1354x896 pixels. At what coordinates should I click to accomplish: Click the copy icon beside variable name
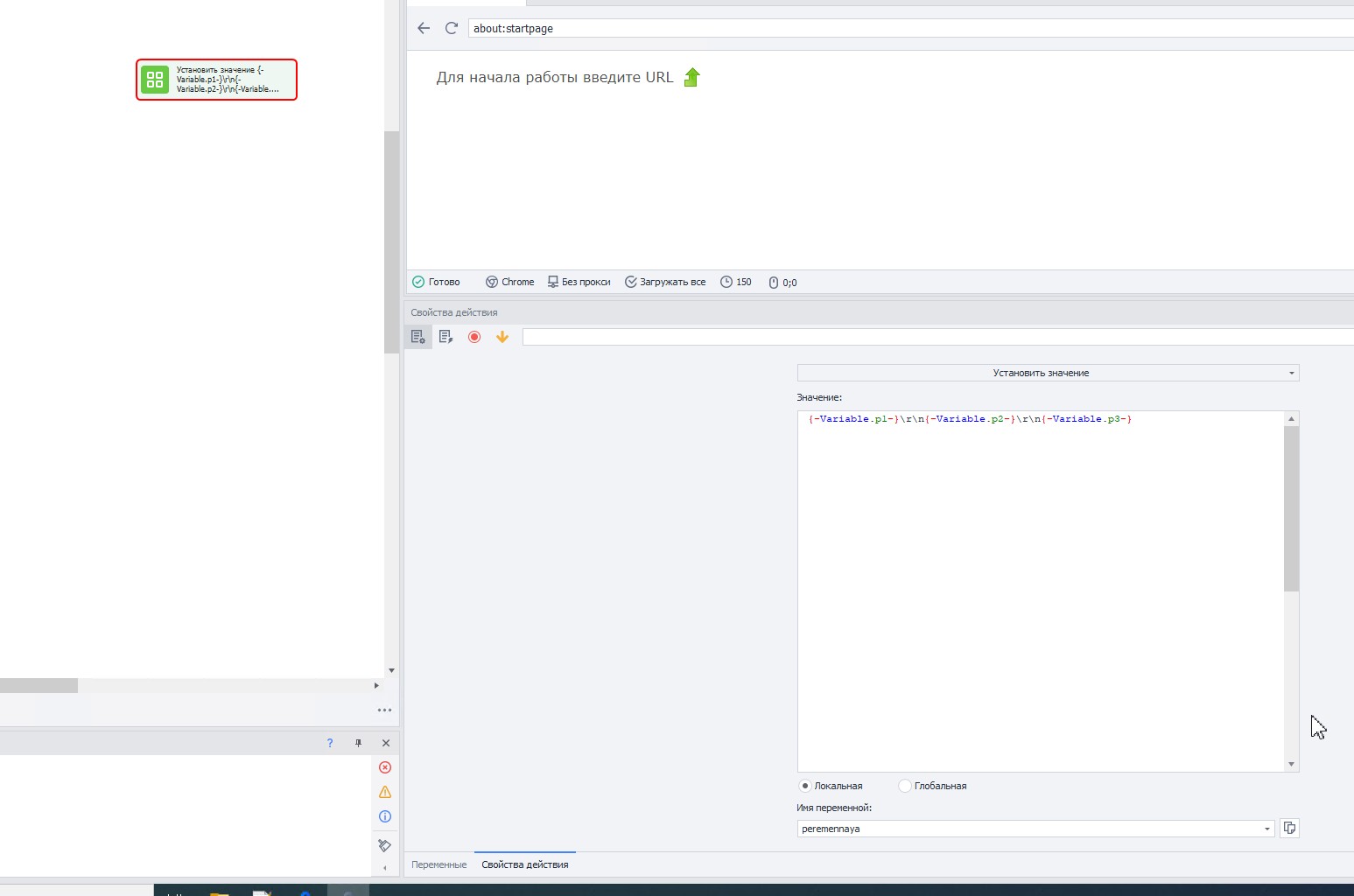coord(1289,828)
